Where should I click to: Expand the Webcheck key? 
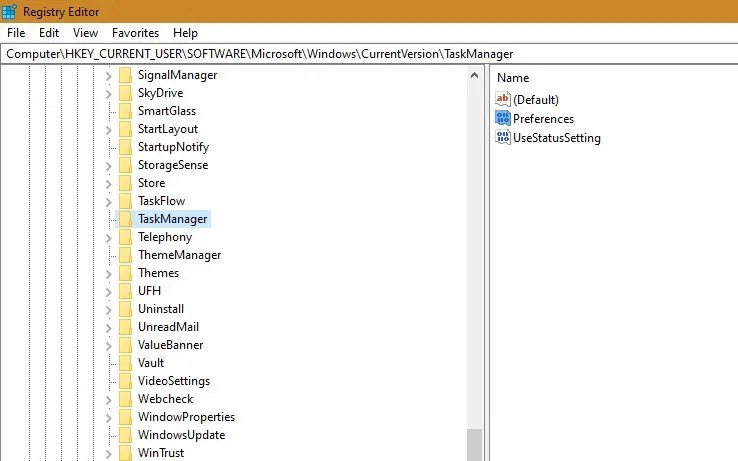coord(108,400)
